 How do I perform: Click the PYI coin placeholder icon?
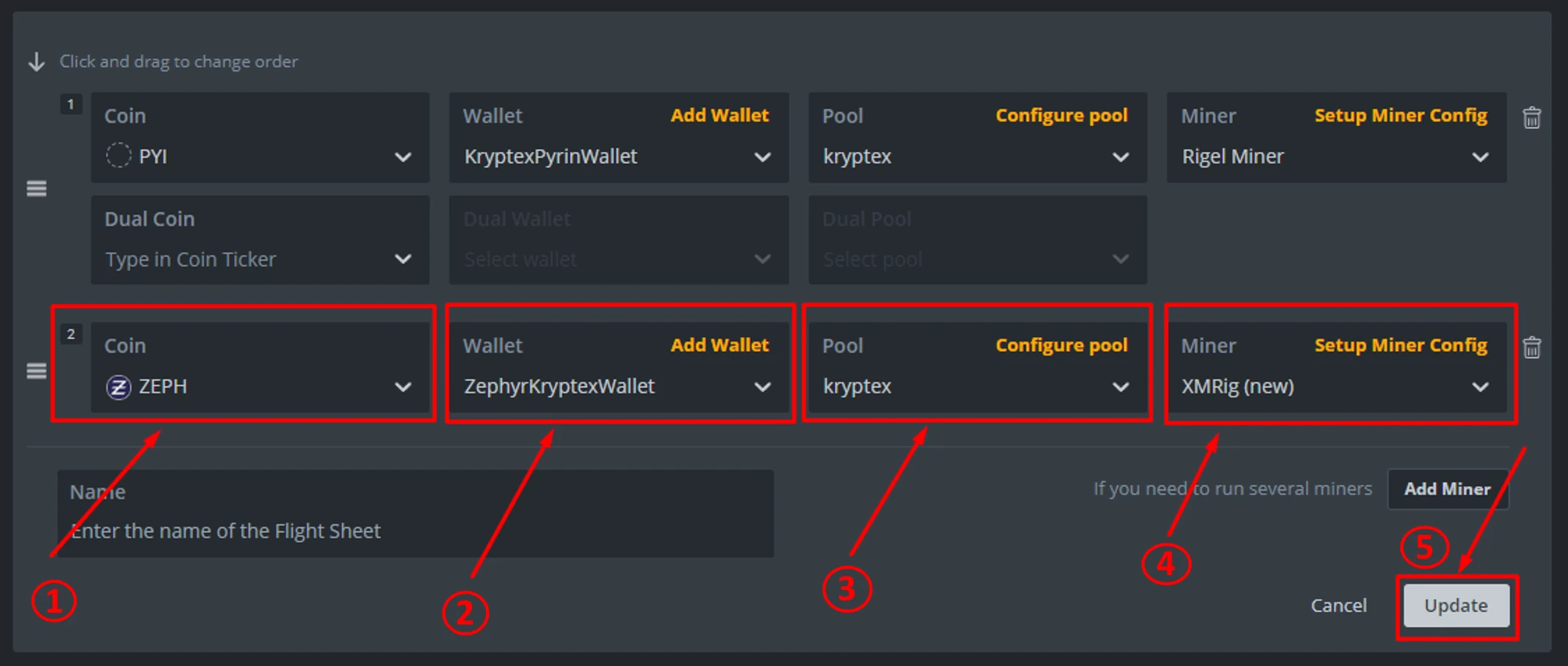coord(118,156)
